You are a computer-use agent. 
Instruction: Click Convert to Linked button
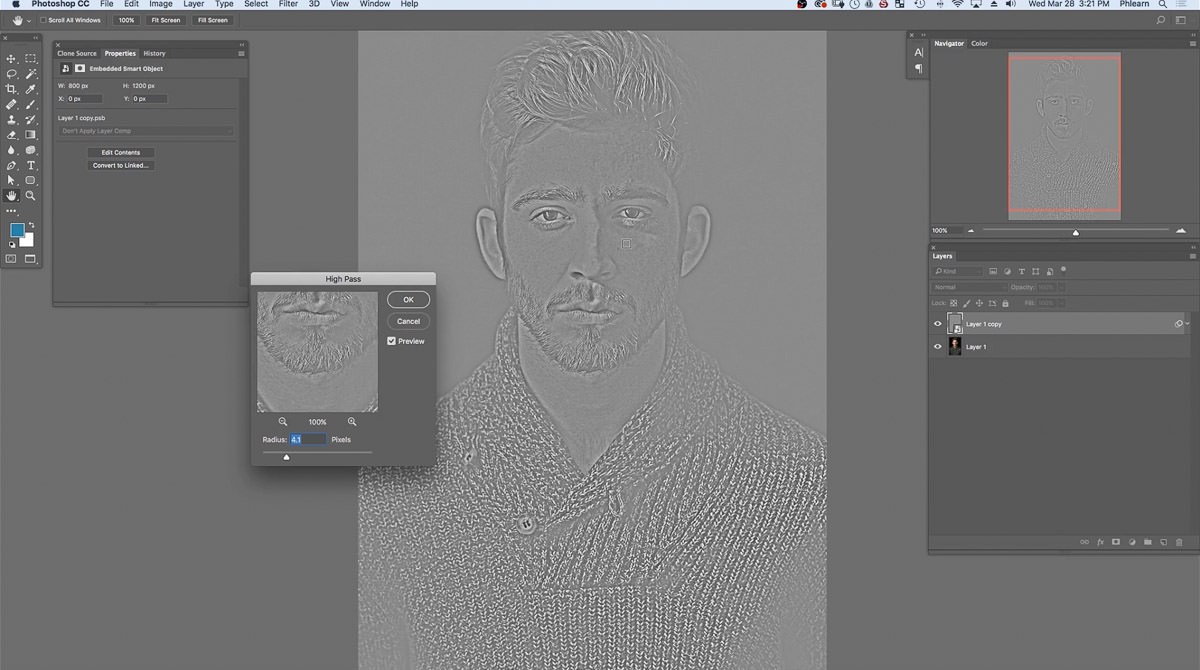(121, 165)
